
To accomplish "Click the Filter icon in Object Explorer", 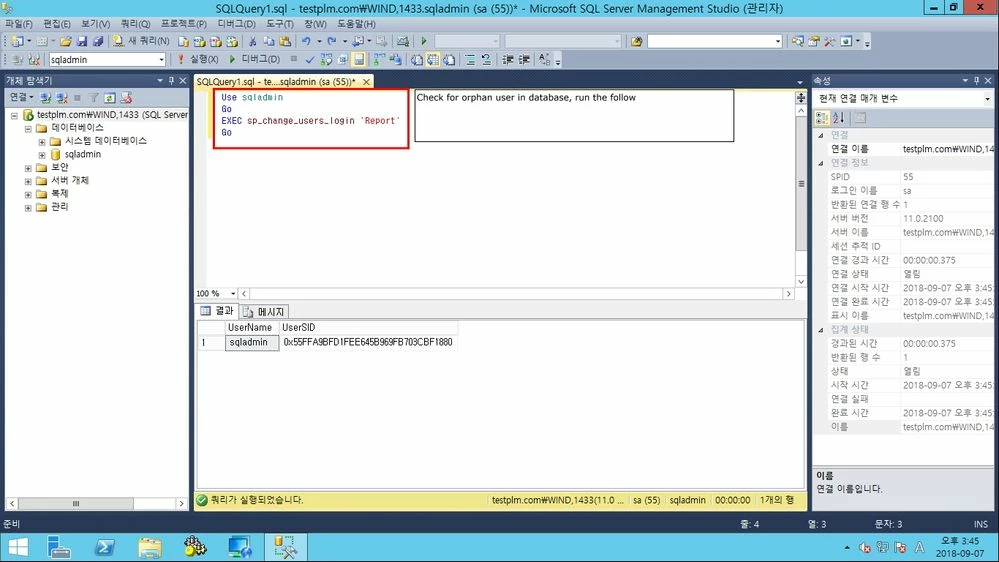I will click(94, 97).
